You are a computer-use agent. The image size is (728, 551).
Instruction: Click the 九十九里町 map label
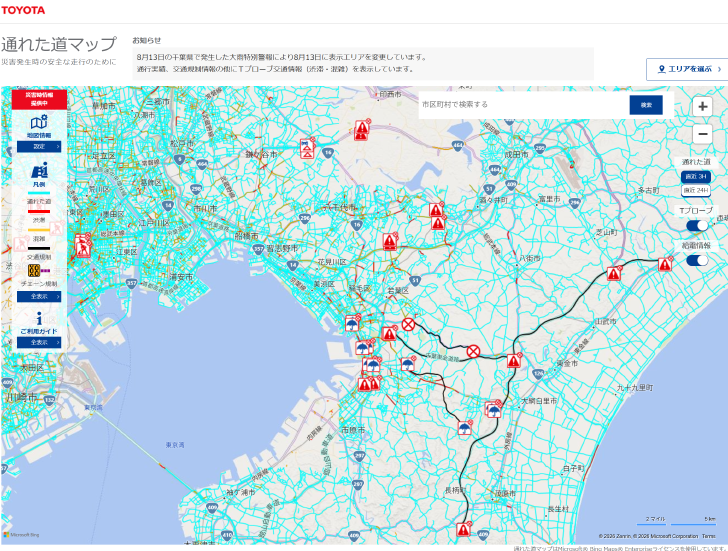(x=635, y=388)
